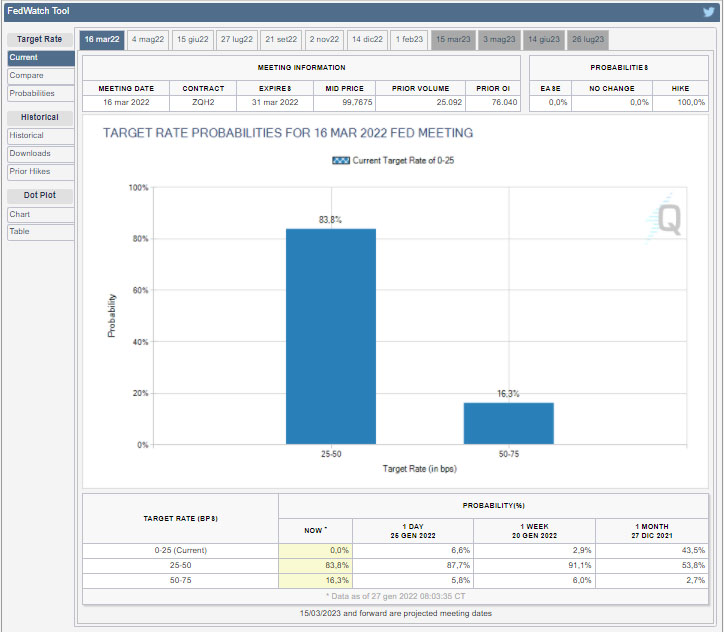Open the Dot Plot Chart
Viewport: 724px width, 632px height.
click(40, 214)
